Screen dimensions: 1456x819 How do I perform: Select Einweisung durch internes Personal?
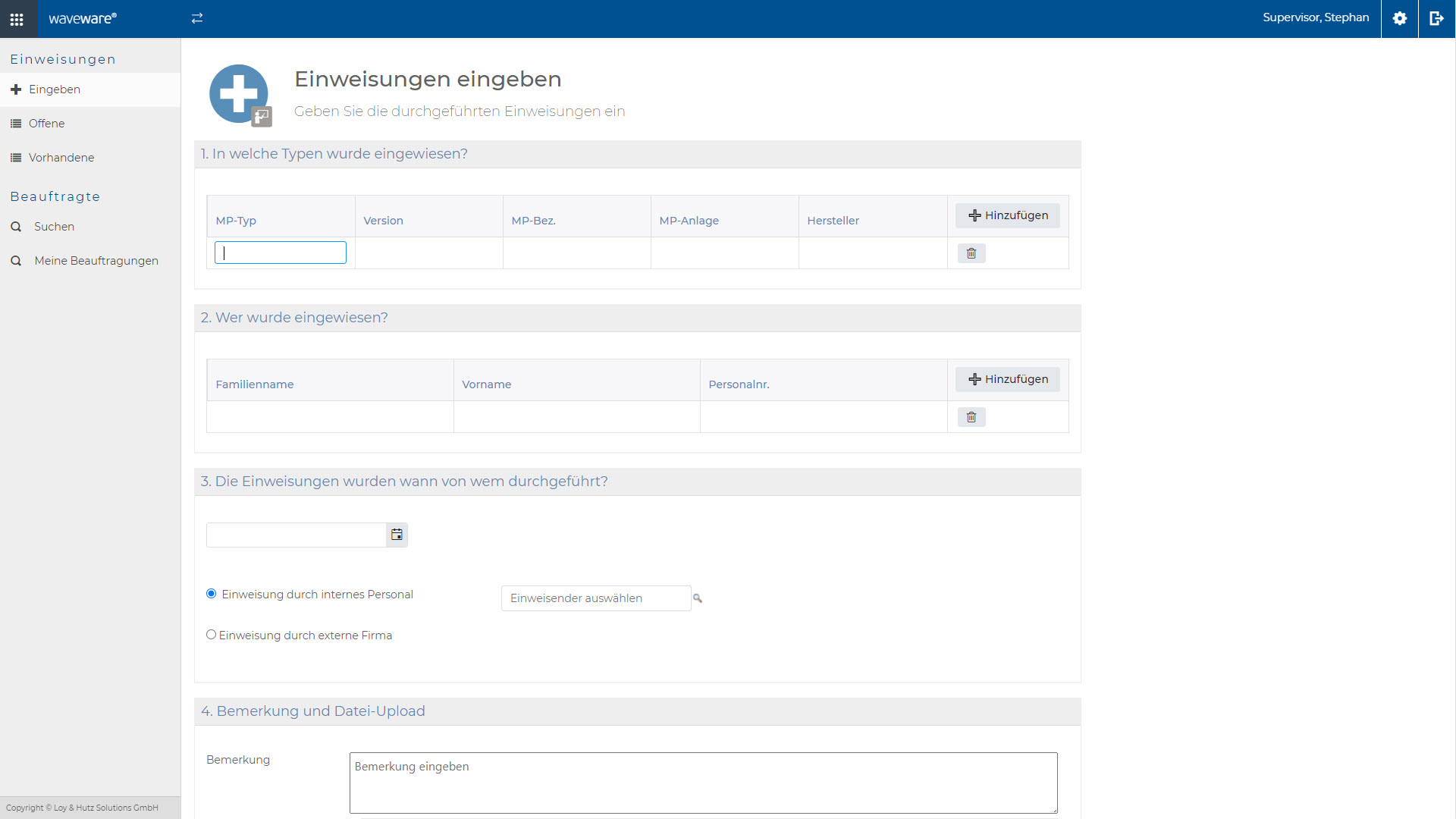tap(212, 594)
